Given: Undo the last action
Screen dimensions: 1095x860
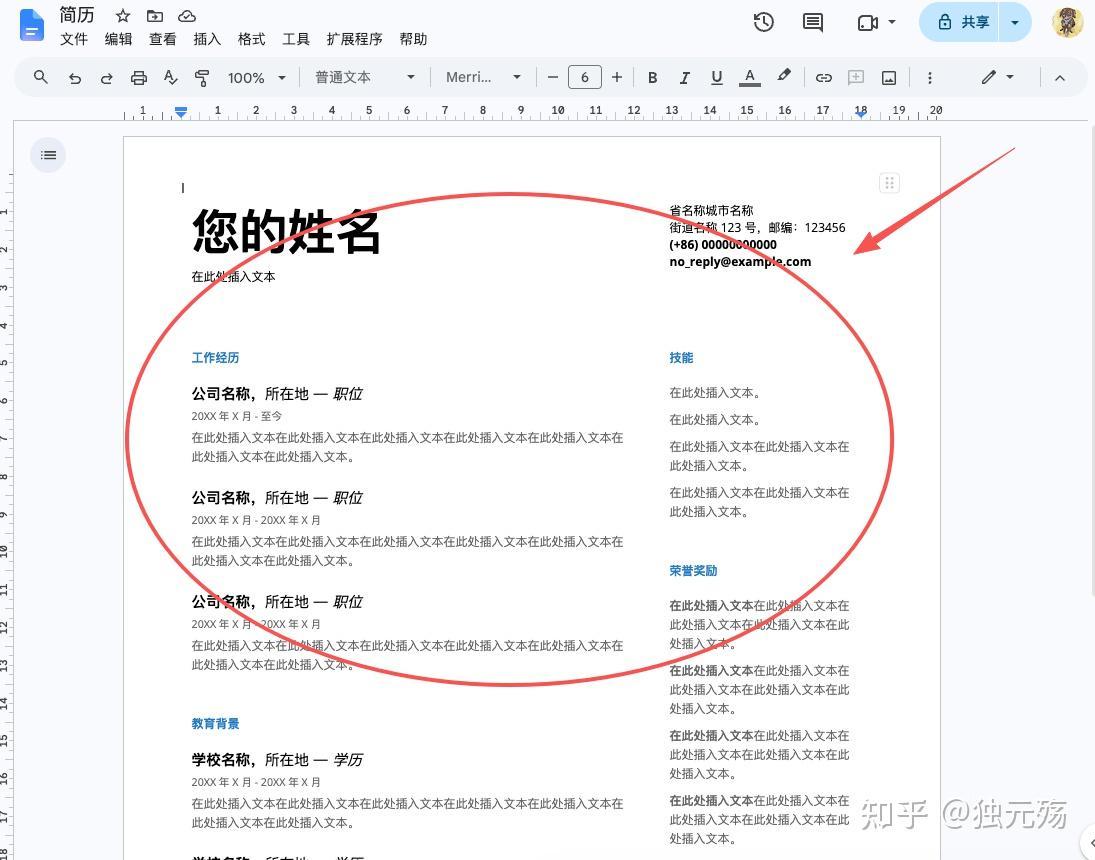Looking at the screenshot, I should [x=75, y=78].
